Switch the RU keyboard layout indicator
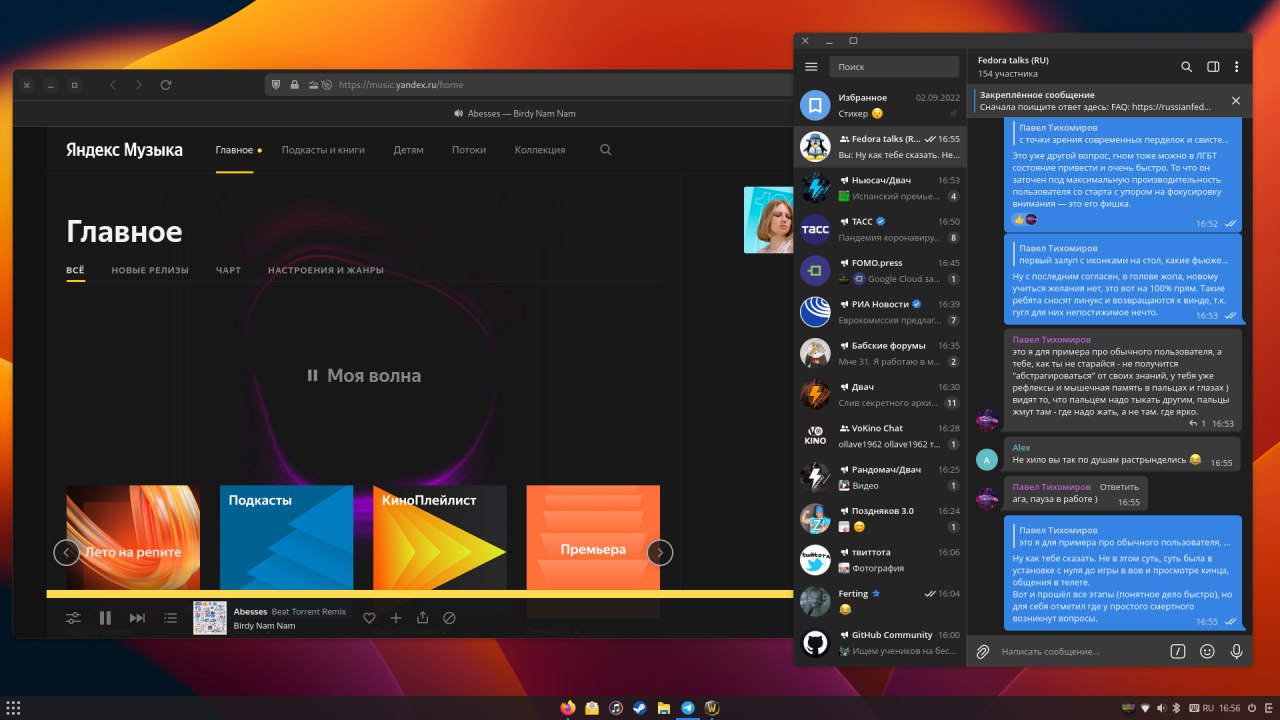 point(1207,708)
